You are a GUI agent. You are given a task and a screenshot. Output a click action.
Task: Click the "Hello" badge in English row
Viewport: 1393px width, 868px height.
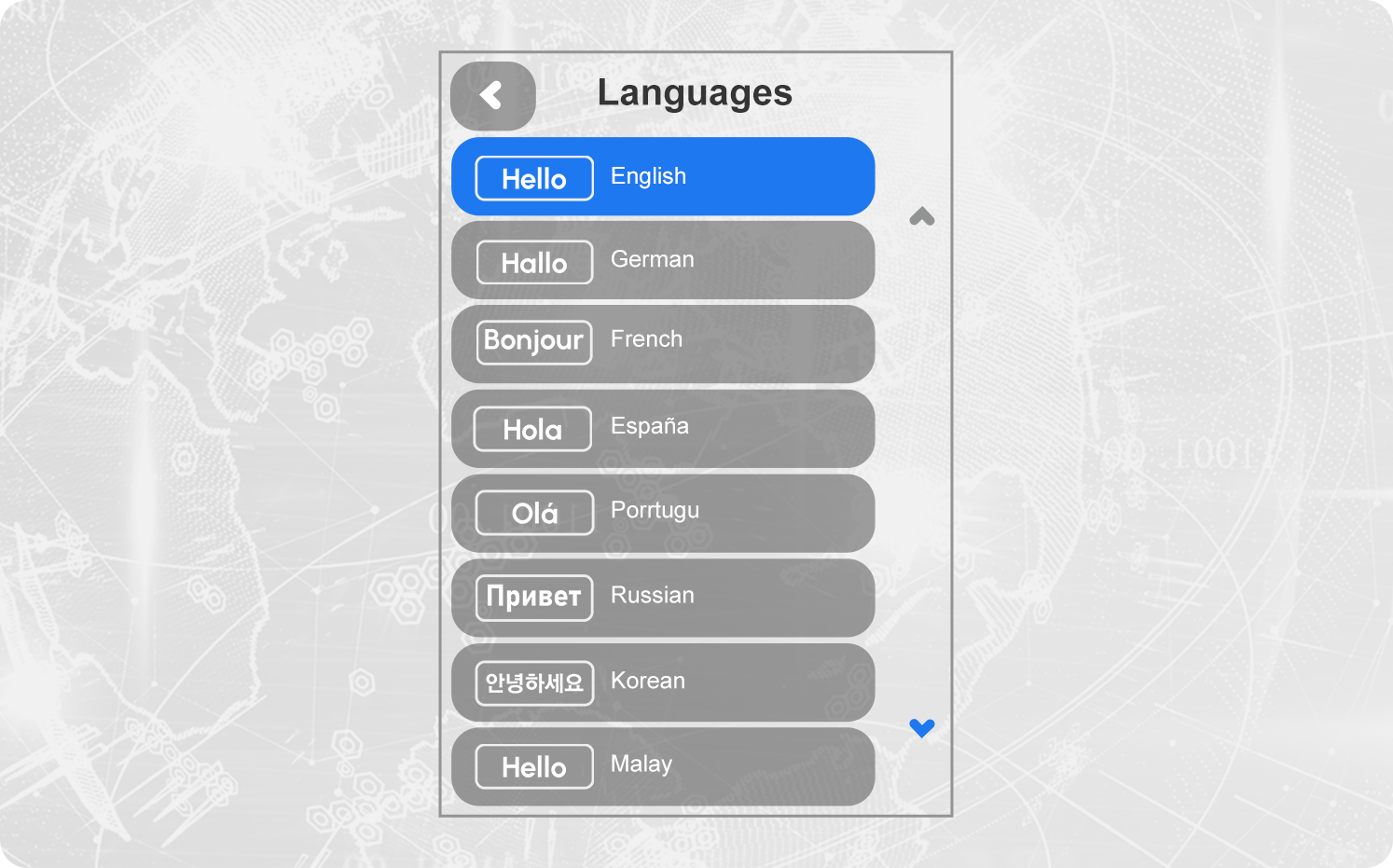534,178
